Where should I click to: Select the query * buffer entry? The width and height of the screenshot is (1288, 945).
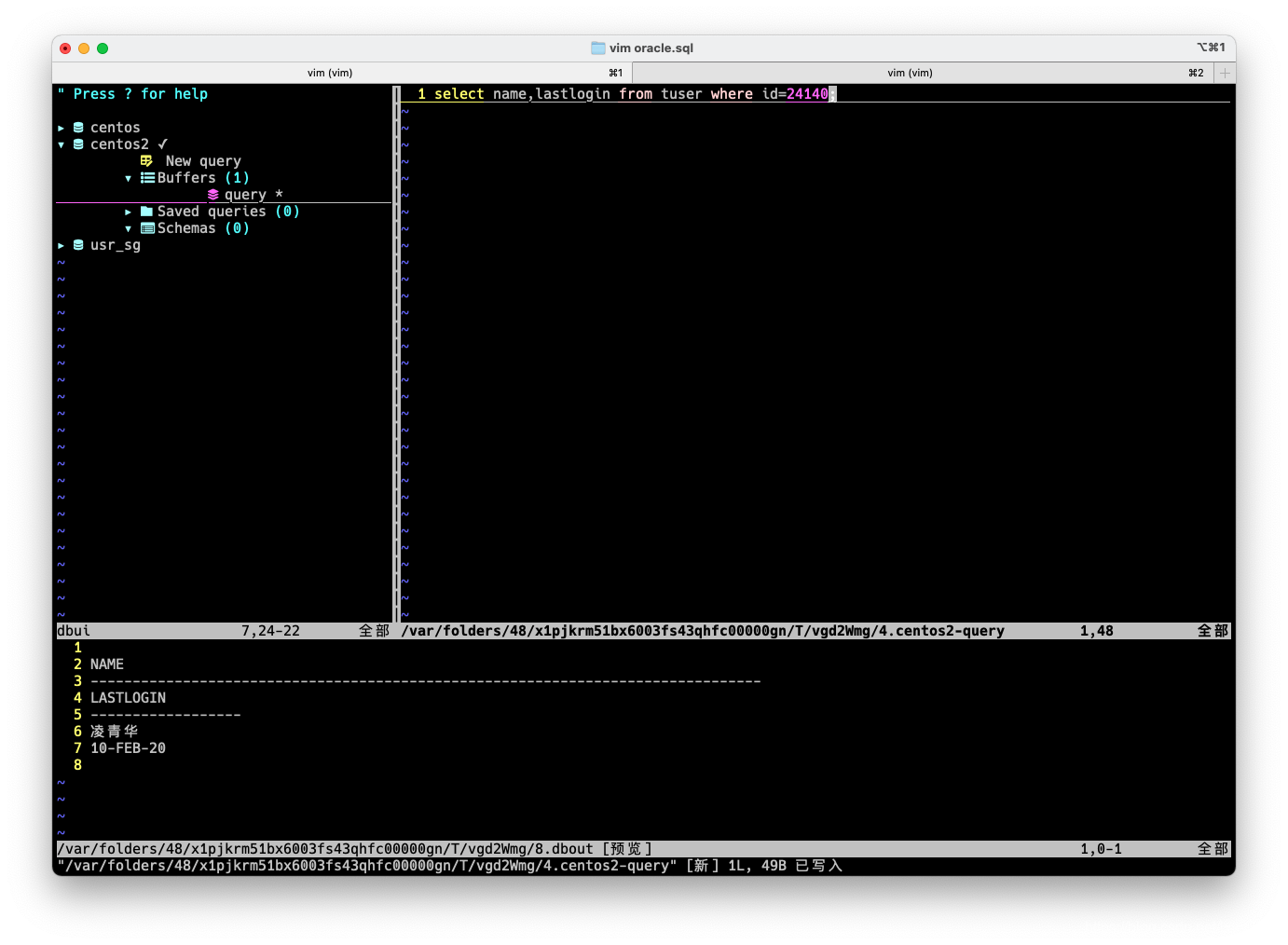click(253, 195)
